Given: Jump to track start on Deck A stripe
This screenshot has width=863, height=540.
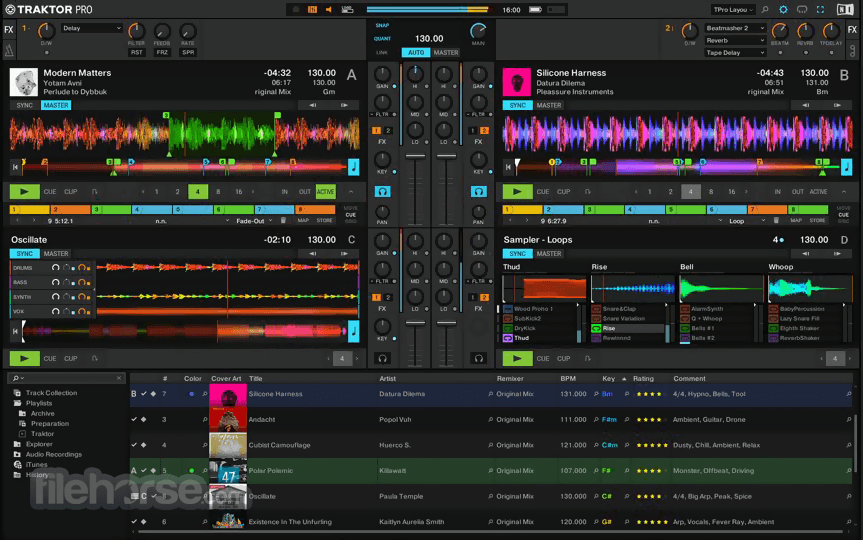Looking at the screenshot, I should [15, 167].
